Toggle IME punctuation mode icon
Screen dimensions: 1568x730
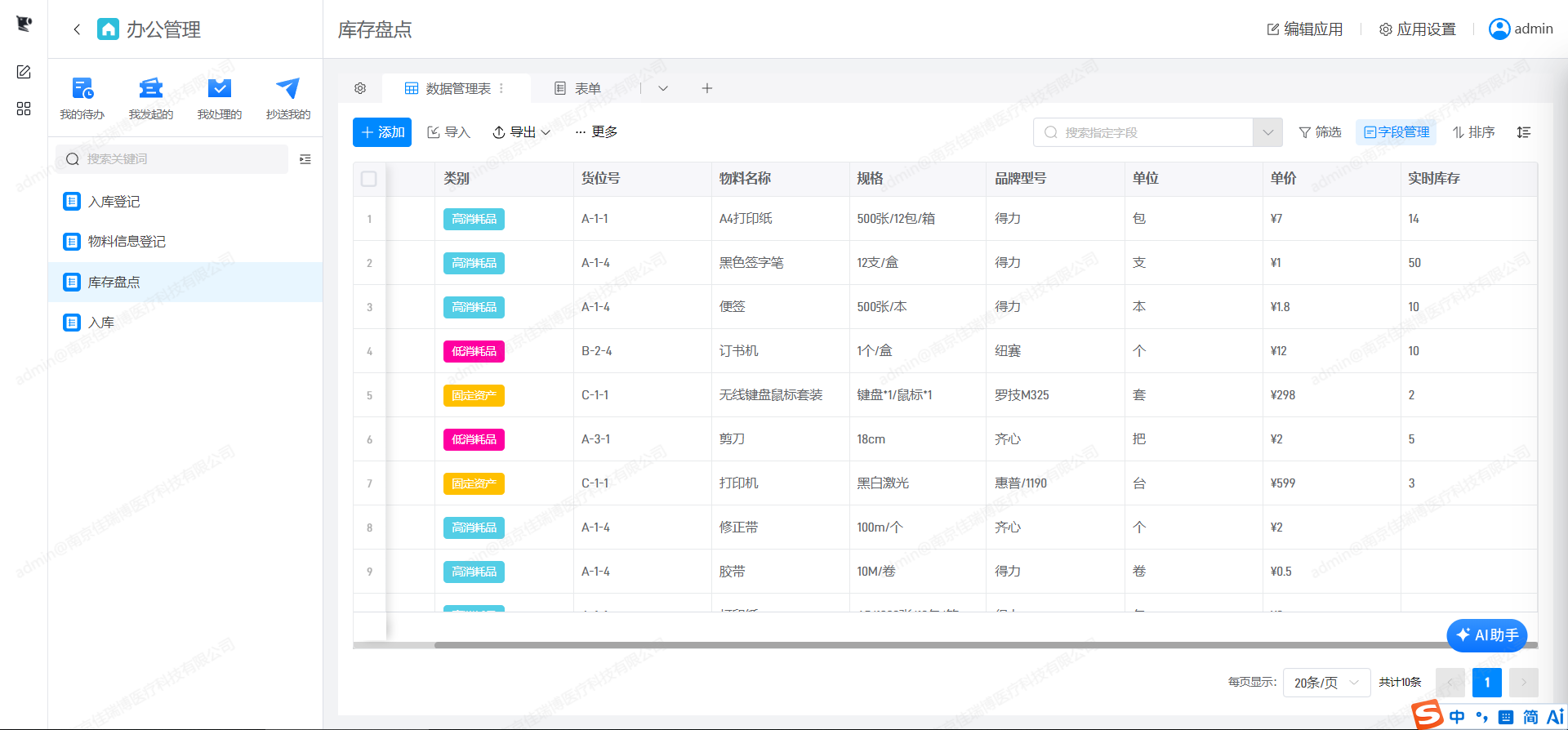click(x=1481, y=717)
